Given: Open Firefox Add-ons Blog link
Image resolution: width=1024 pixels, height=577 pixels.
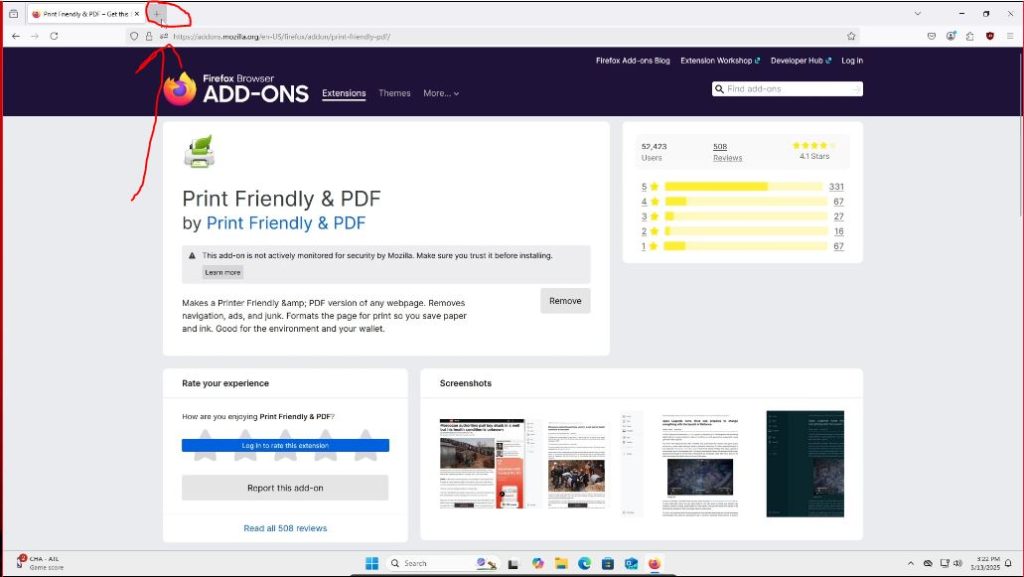Looking at the screenshot, I should (633, 61).
